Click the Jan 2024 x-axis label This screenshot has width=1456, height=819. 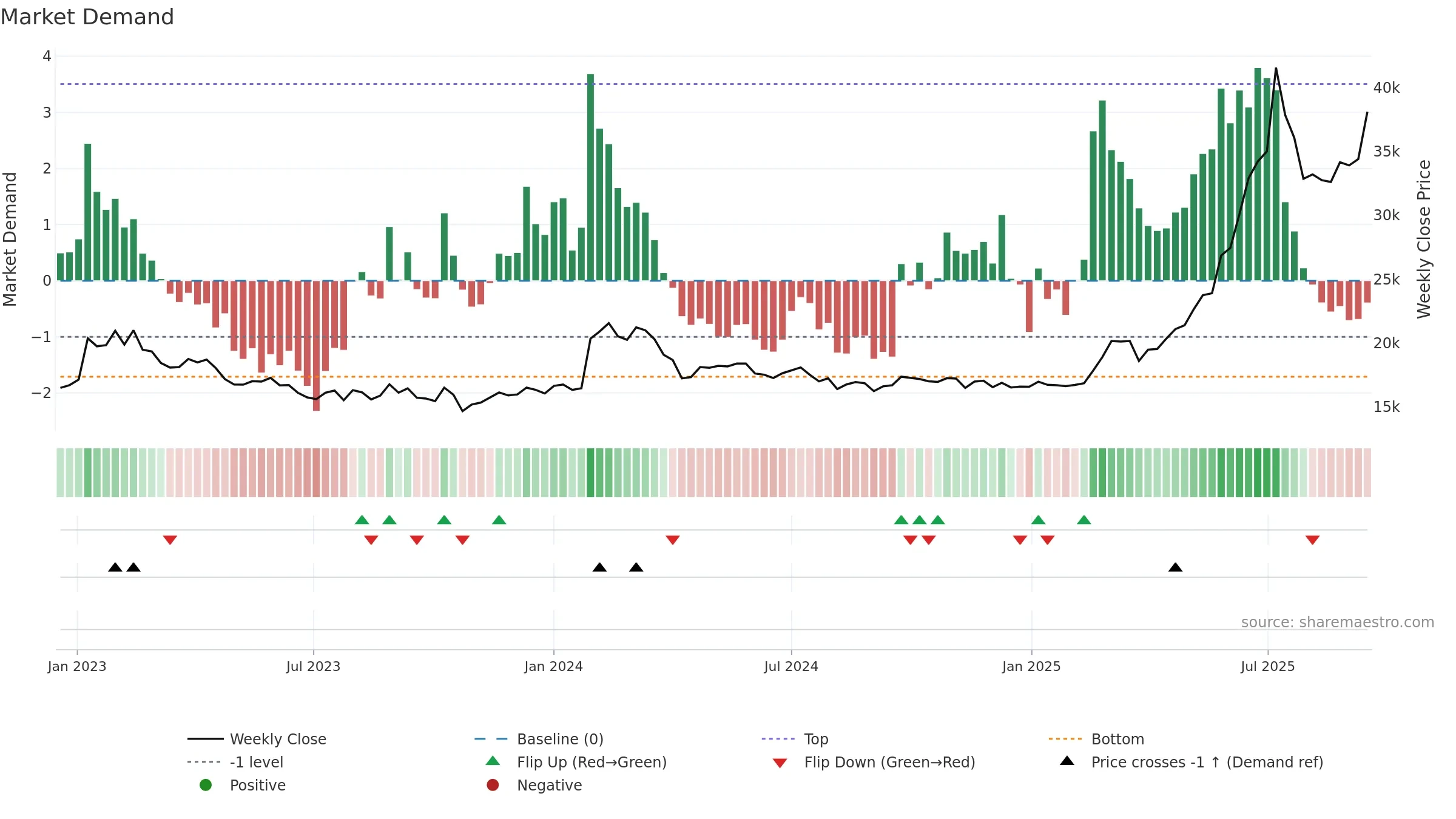[x=553, y=667]
